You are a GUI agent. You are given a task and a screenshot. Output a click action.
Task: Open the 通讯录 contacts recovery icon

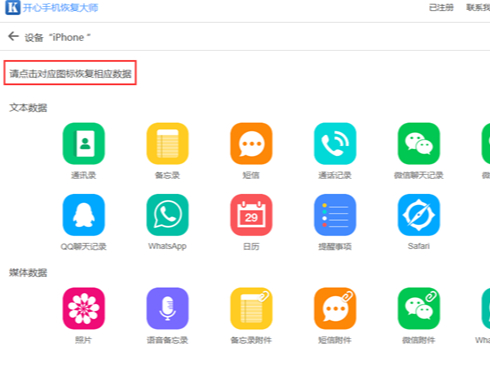tap(84, 143)
